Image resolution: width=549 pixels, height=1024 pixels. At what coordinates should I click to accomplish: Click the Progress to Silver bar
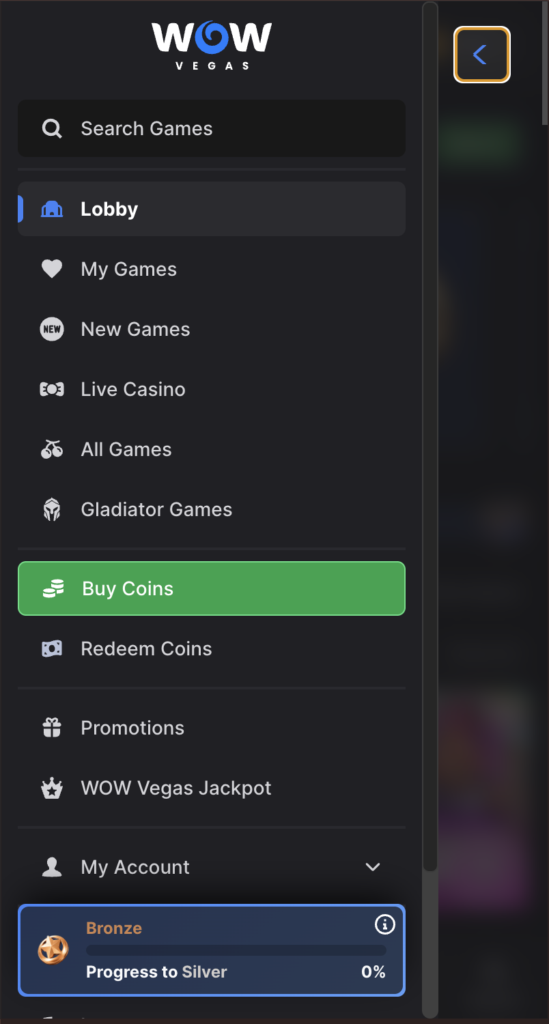click(x=236, y=950)
